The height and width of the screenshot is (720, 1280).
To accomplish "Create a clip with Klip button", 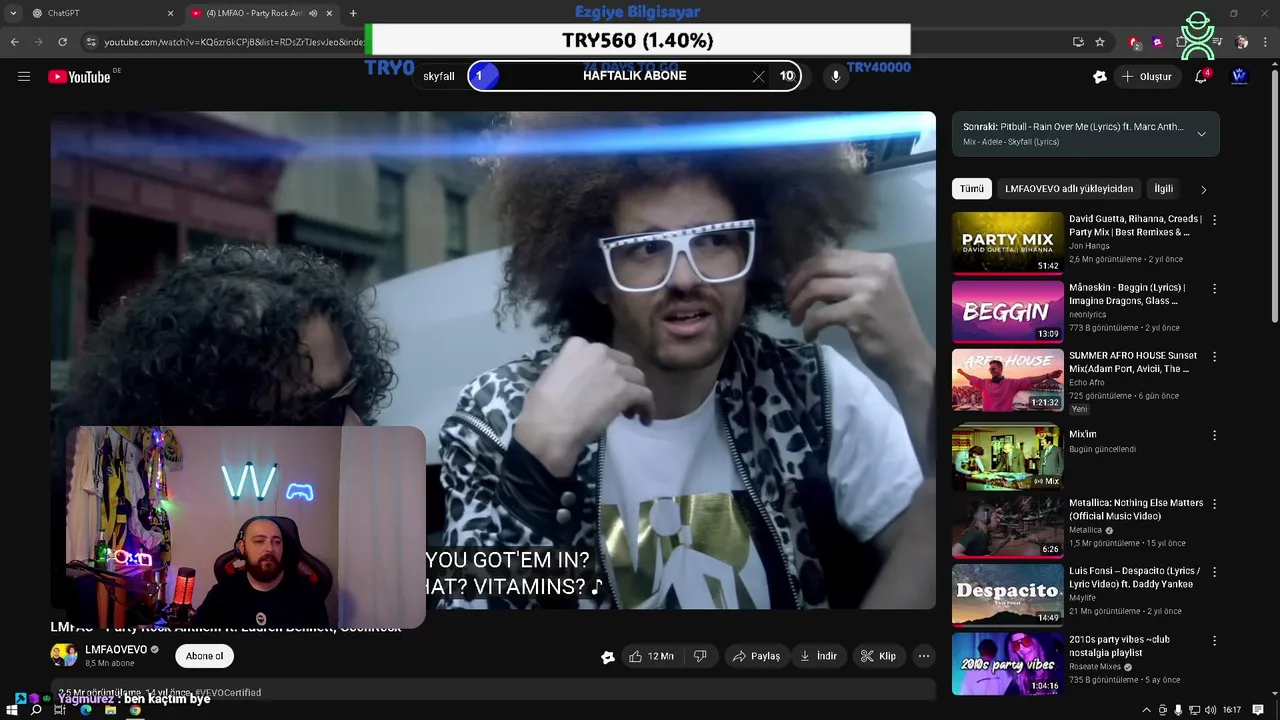I will (x=878, y=656).
